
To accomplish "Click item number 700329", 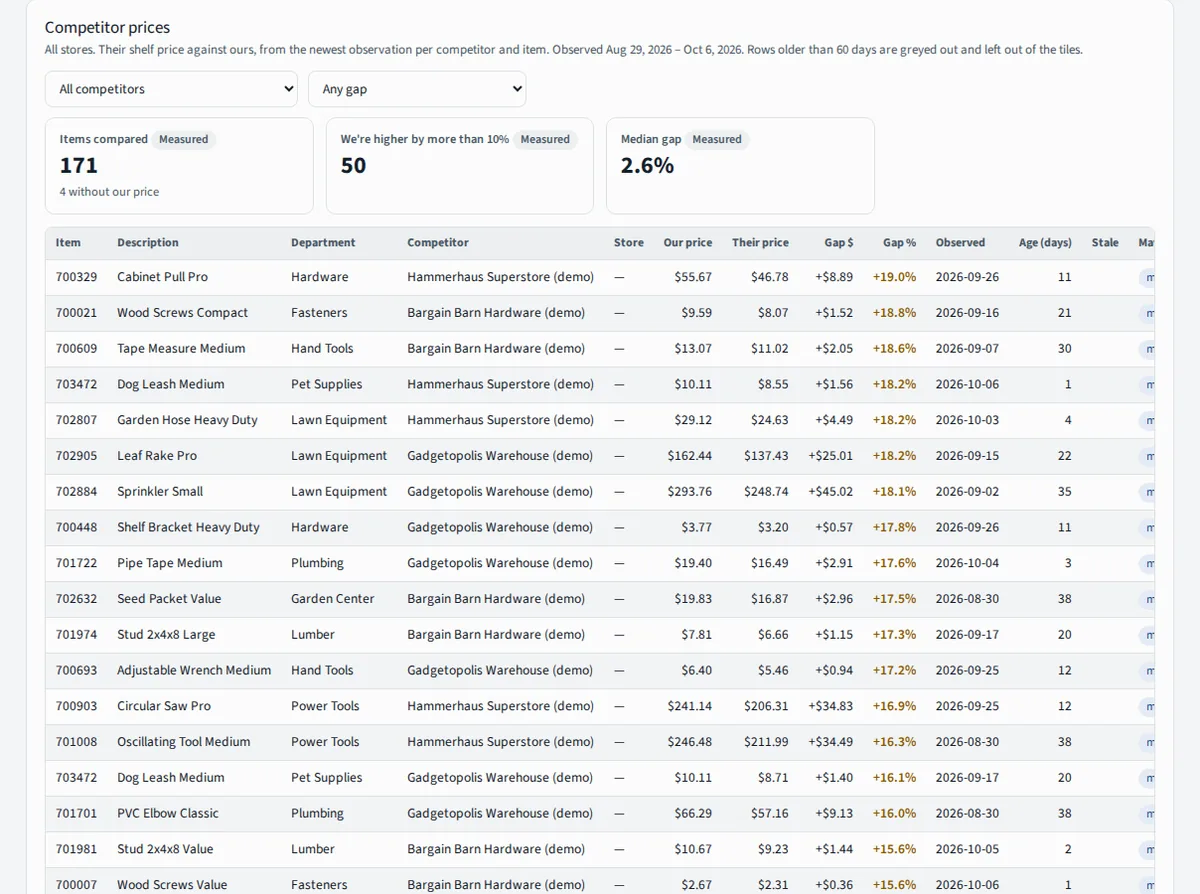I will [x=77, y=277].
